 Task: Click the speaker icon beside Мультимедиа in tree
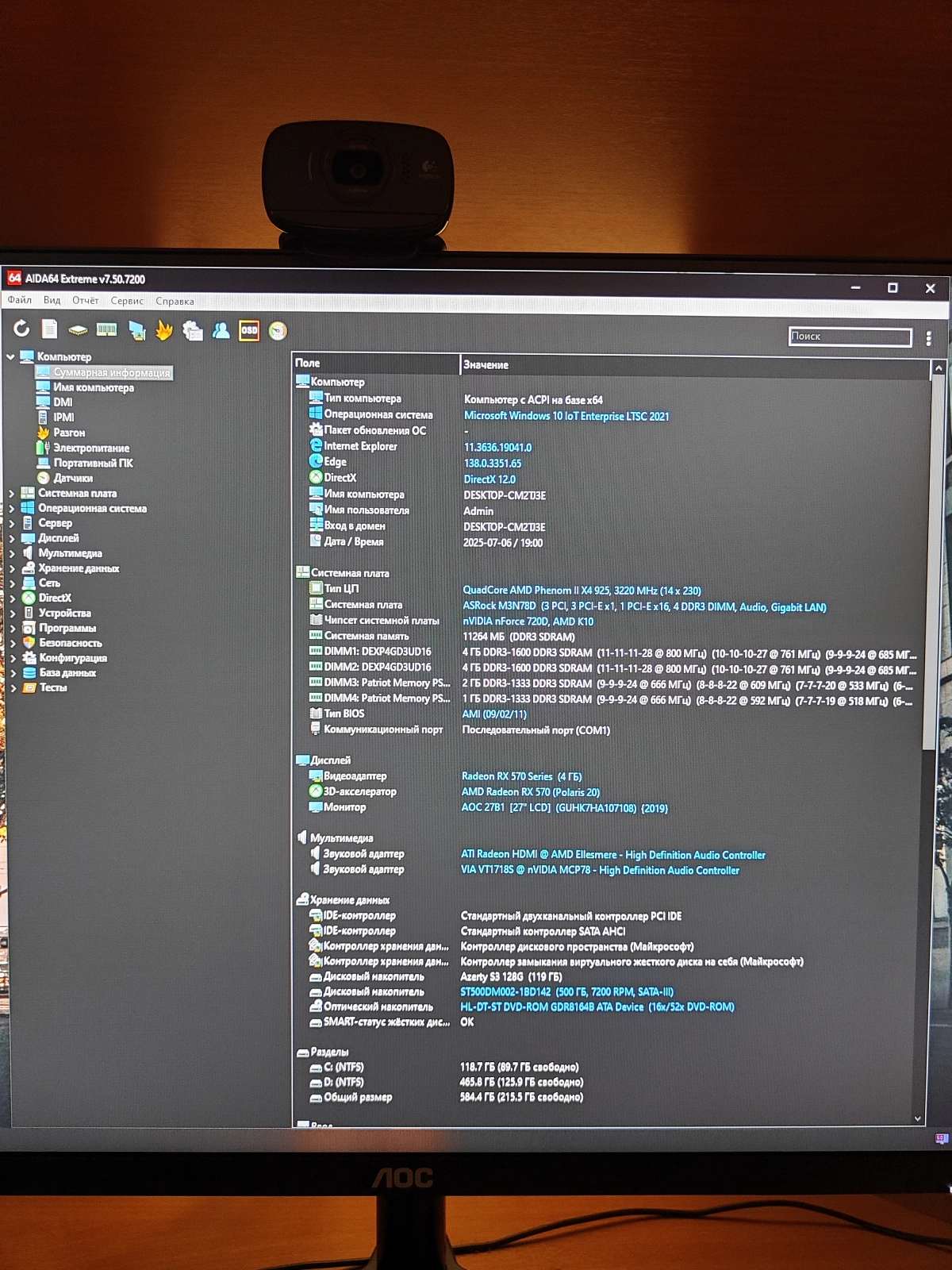click(x=29, y=552)
